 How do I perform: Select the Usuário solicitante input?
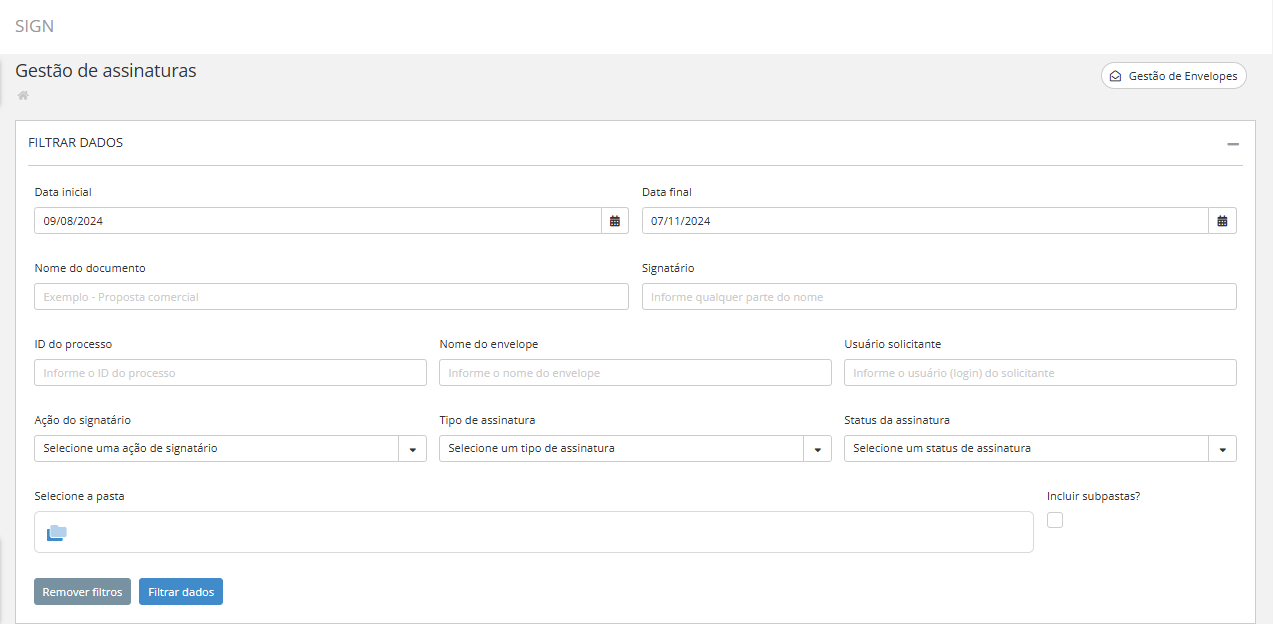coord(1039,373)
